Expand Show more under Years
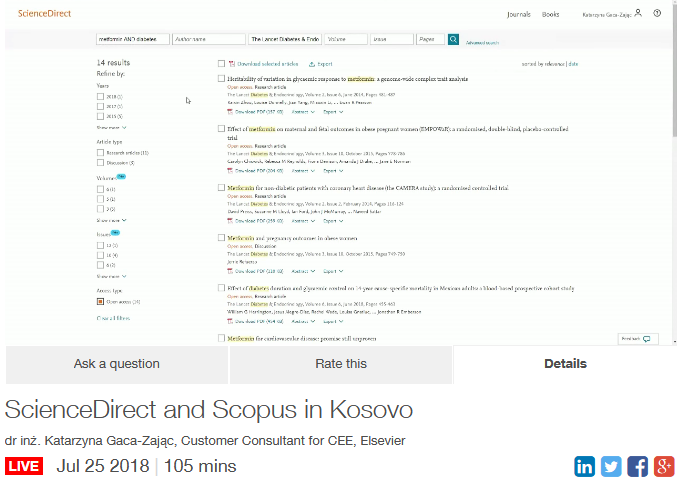Viewport: 684px width, 488px height. pyautogui.click(x=111, y=128)
